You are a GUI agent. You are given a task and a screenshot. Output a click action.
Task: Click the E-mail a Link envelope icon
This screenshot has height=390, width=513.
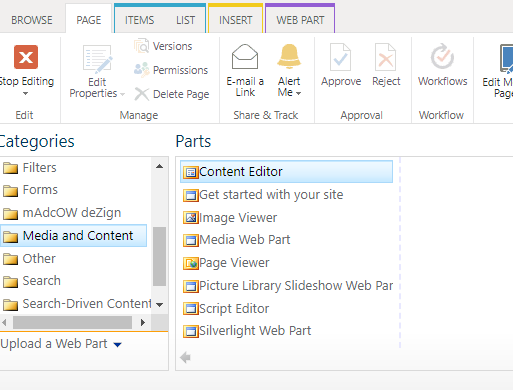tap(245, 57)
